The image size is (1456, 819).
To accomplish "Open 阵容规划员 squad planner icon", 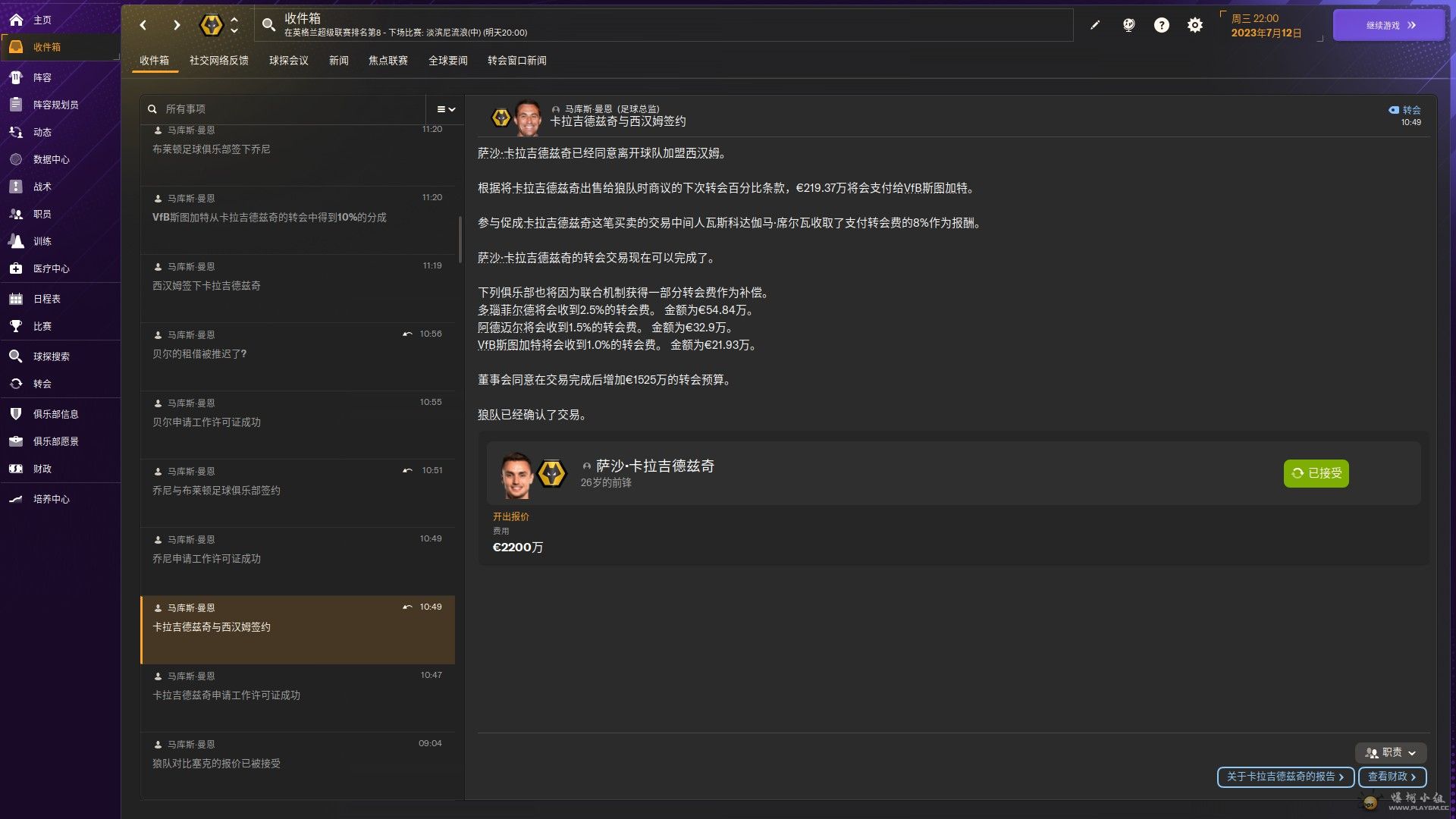I will [16, 105].
